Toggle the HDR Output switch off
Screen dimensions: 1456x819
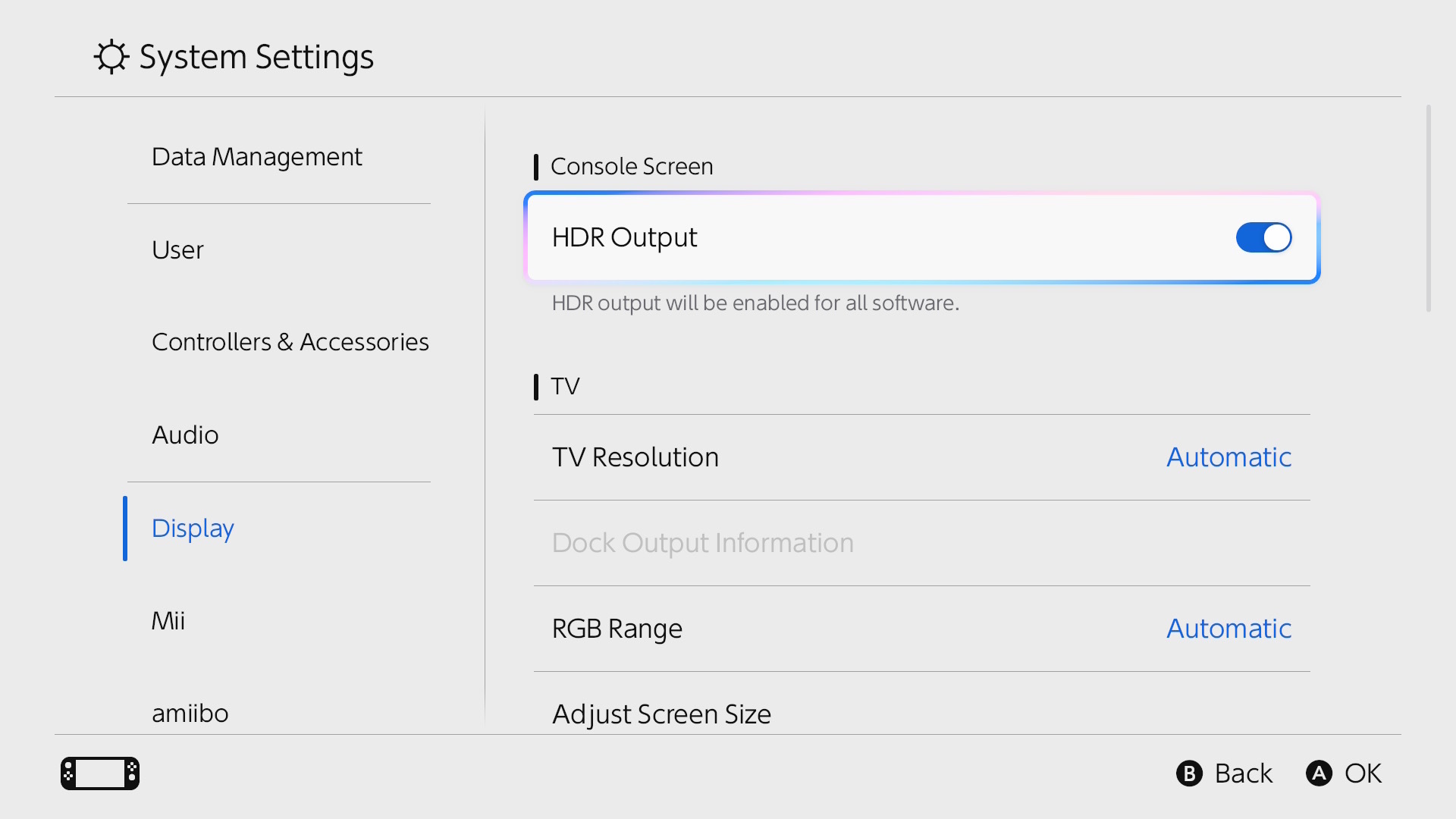pos(1263,237)
